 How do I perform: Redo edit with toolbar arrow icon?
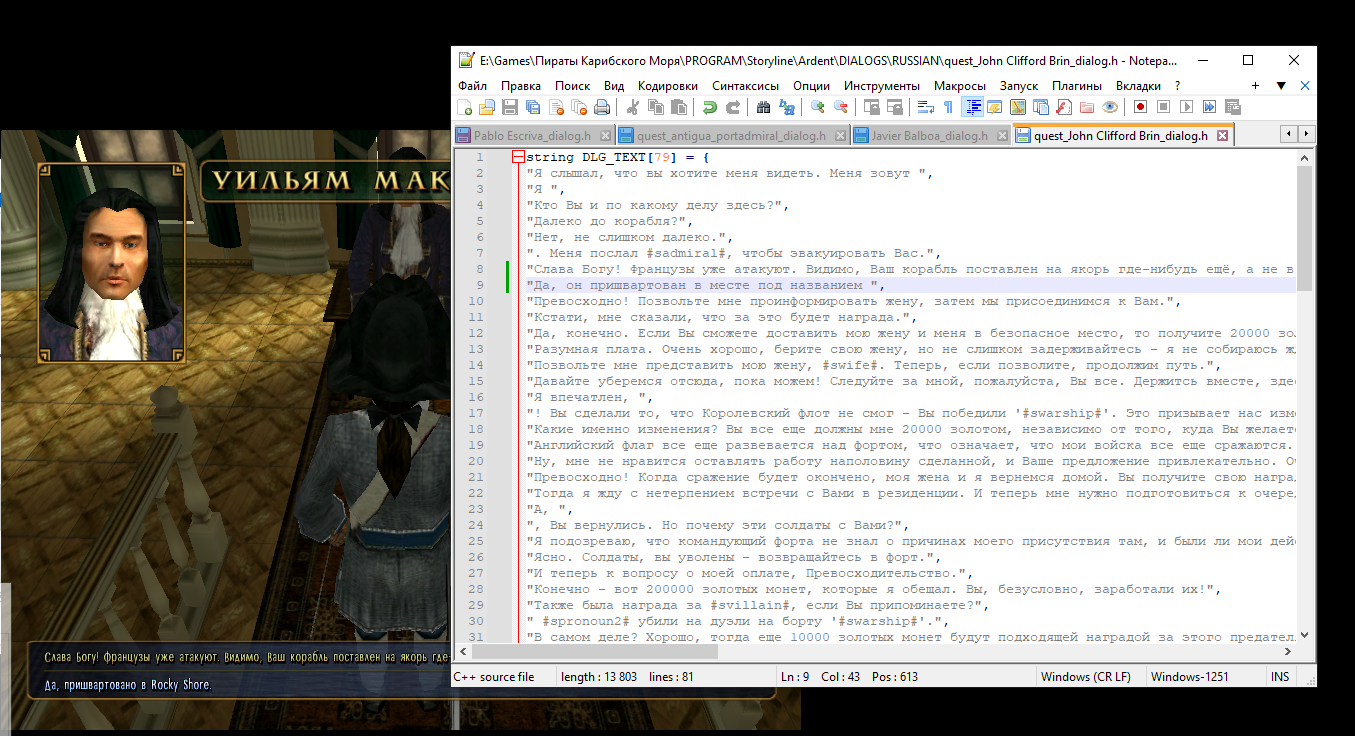click(x=734, y=107)
